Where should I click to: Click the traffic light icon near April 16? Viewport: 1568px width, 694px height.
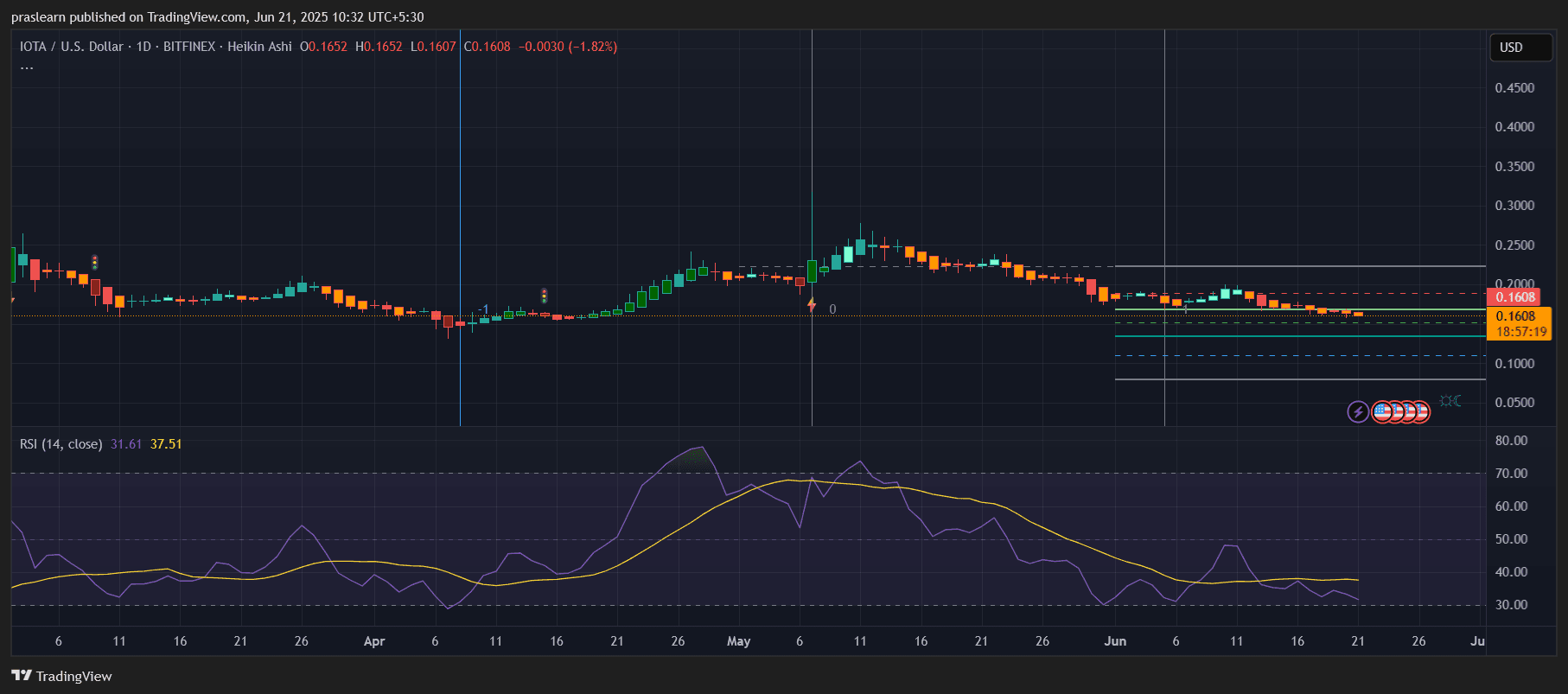pyautogui.click(x=544, y=296)
